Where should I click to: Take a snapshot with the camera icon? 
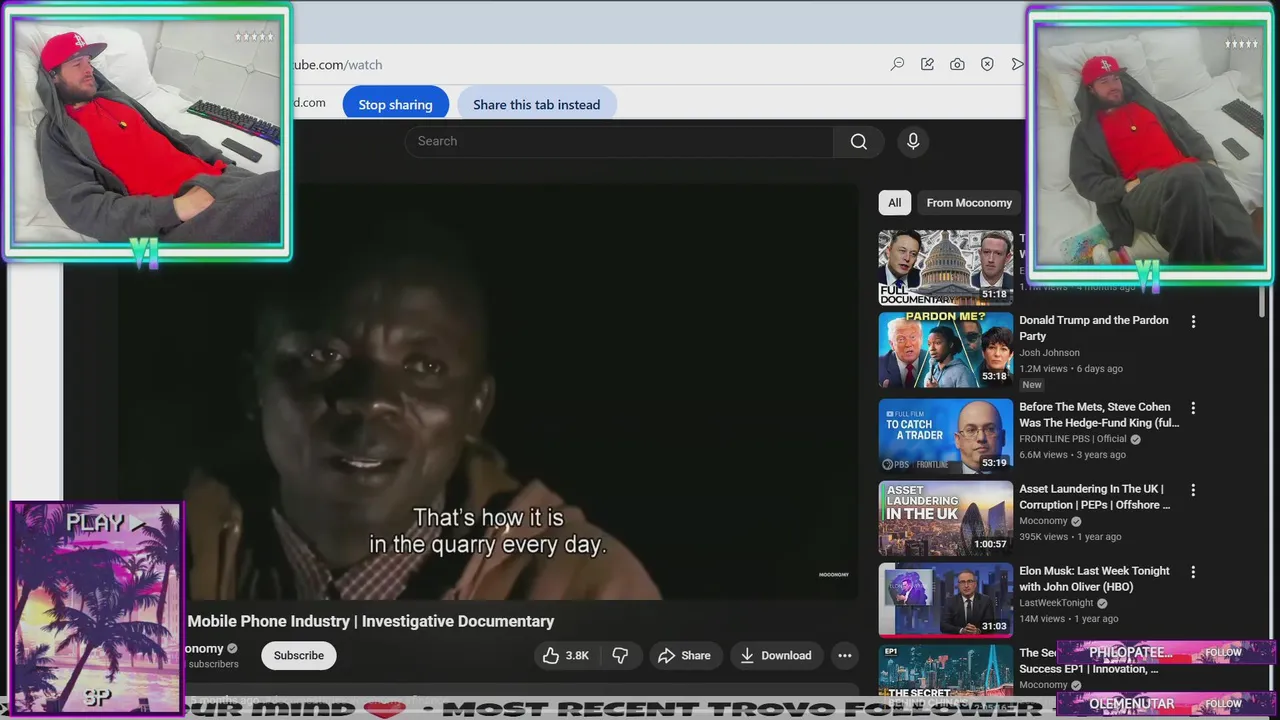tap(957, 64)
